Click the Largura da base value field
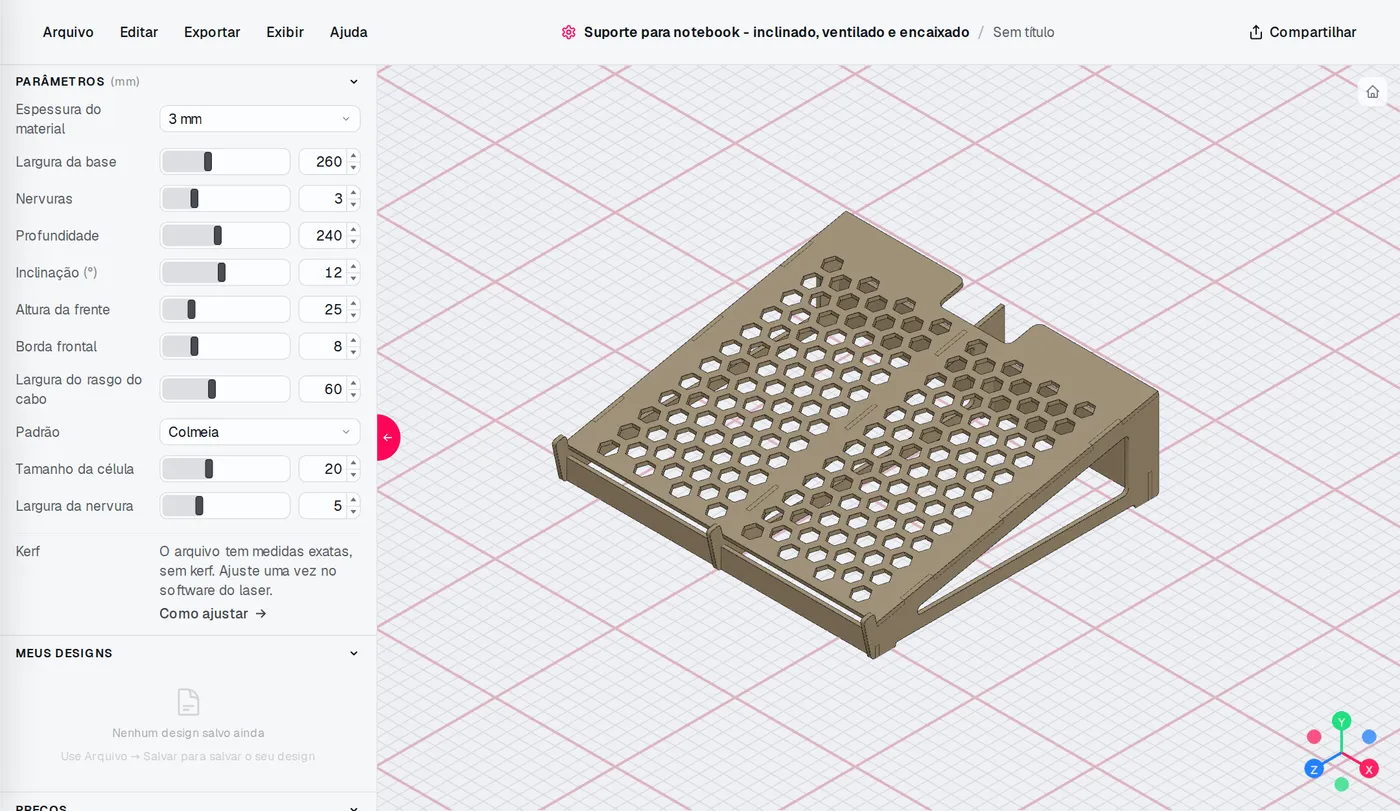 click(x=322, y=161)
